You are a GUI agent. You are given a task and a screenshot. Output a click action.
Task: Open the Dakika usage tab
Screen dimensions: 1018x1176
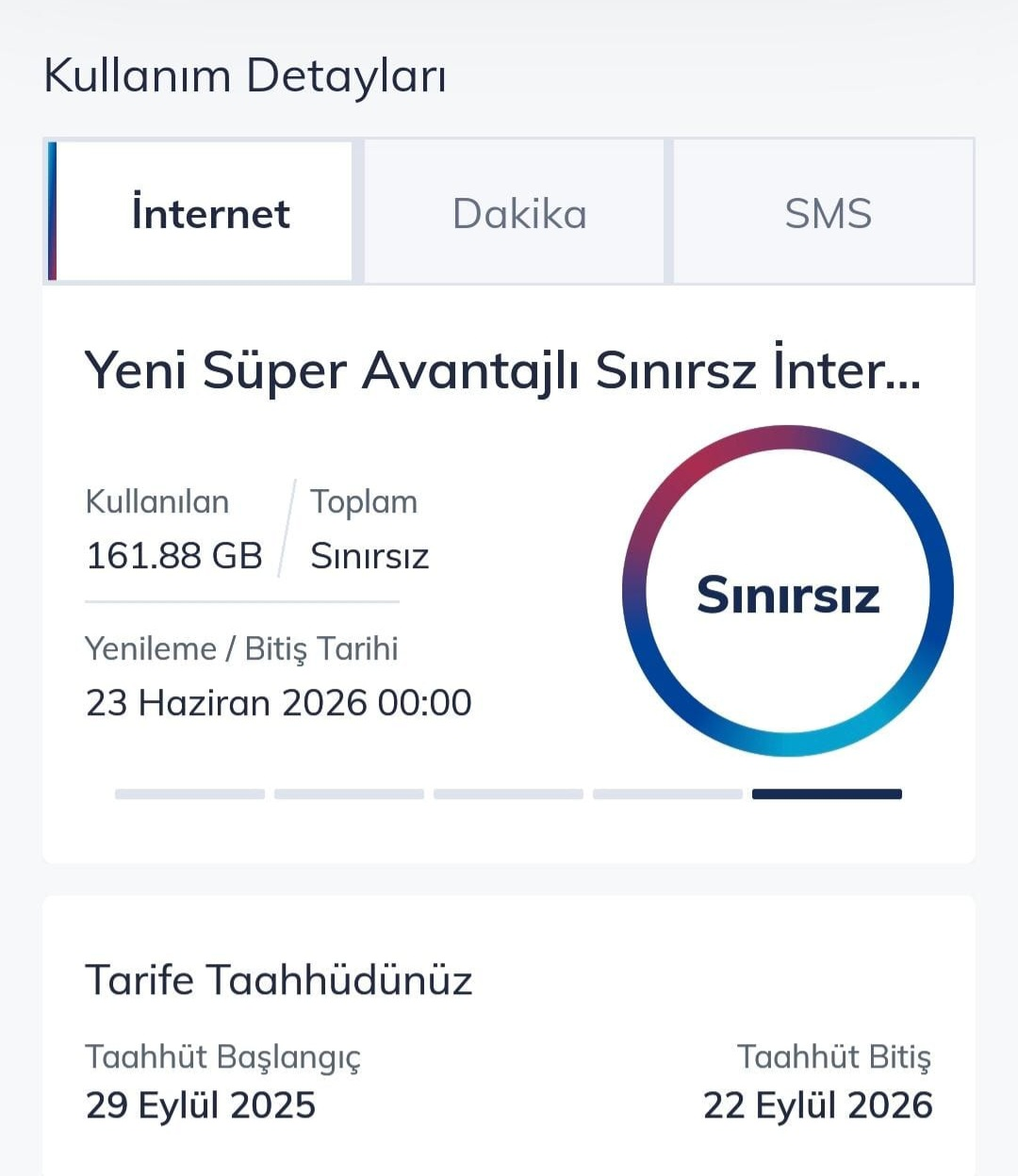pyautogui.click(x=515, y=211)
